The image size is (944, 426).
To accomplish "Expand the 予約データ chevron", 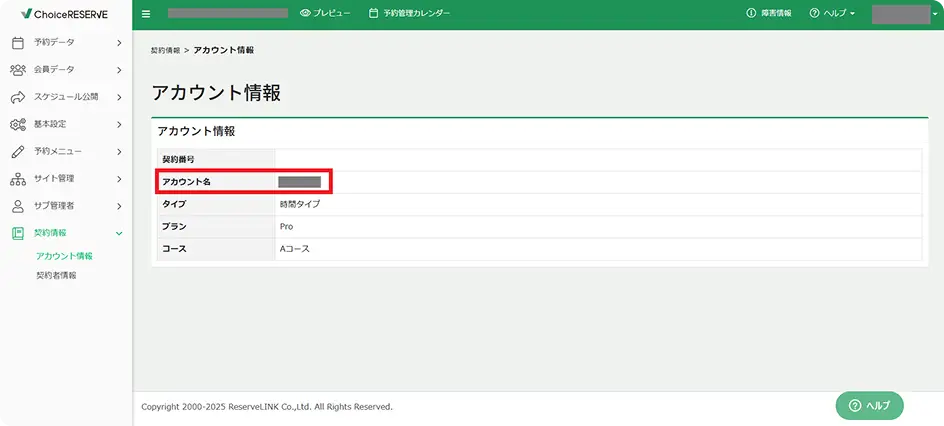I will 119,43.
